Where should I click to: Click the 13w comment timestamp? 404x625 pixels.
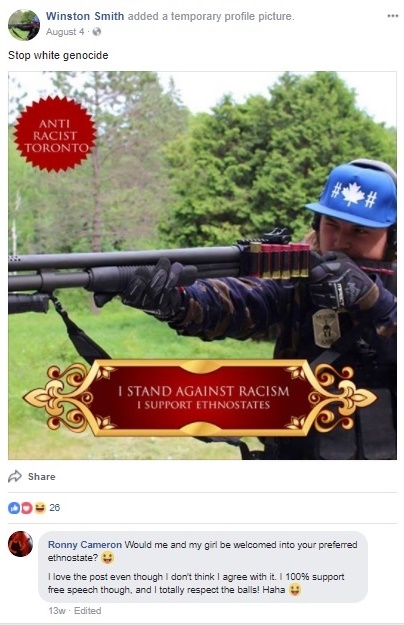tap(57, 611)
